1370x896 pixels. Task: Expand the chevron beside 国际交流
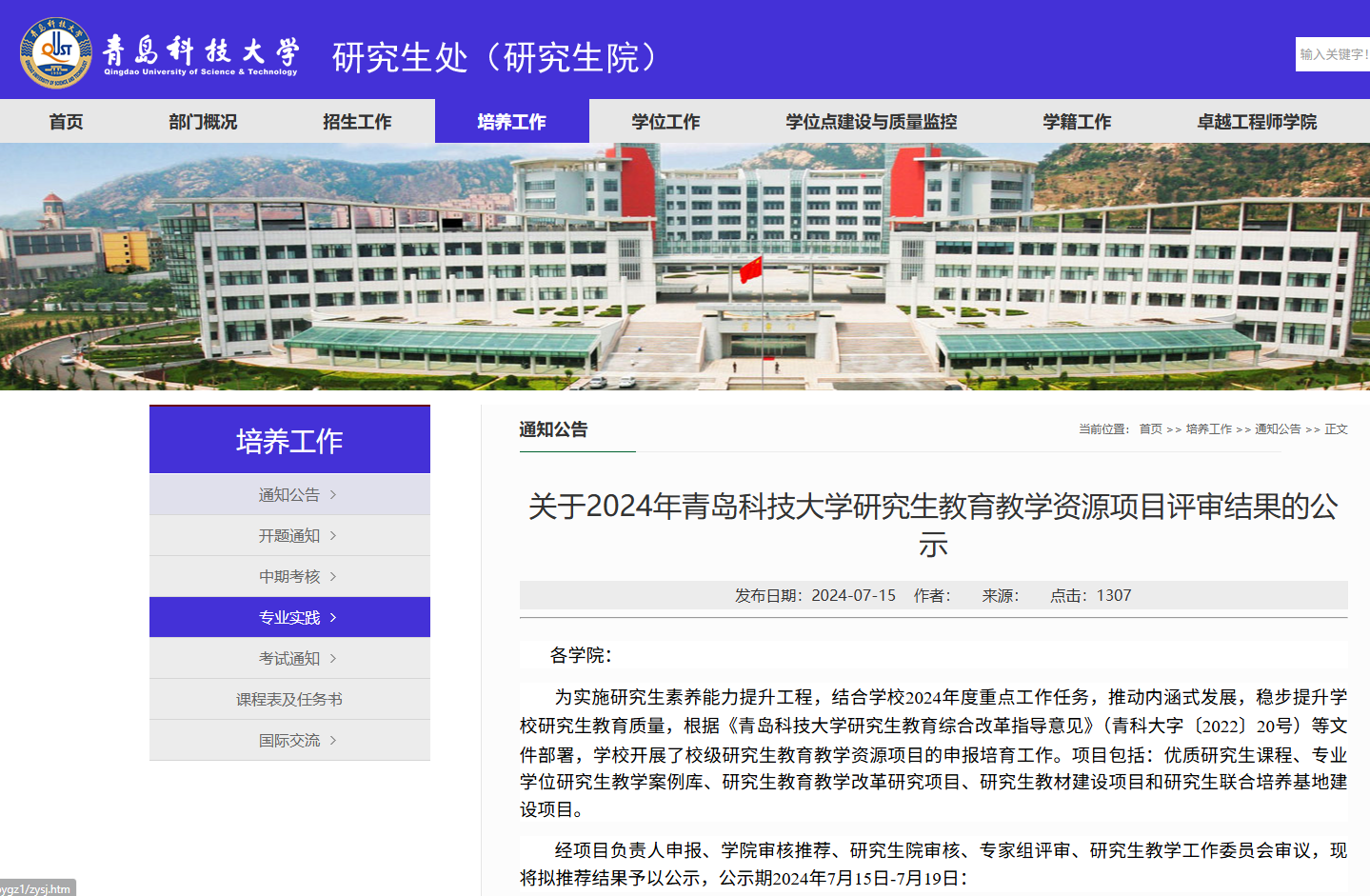(333, 740)
